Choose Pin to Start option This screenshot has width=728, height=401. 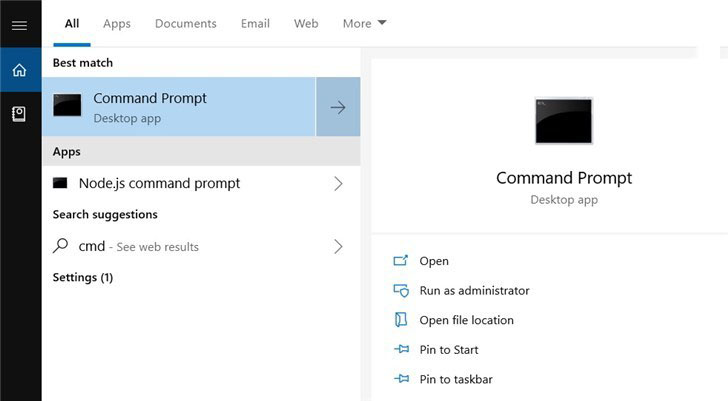[449, 350]
